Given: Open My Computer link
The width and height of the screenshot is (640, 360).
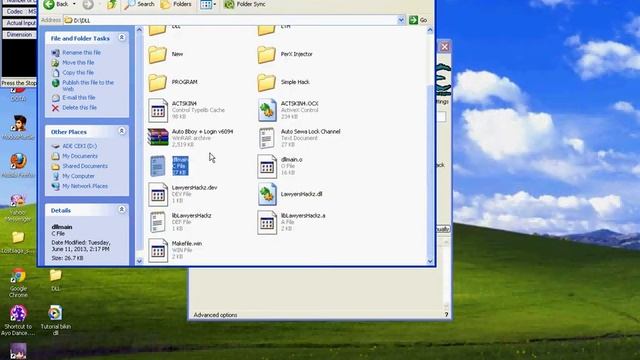Looking at the screenshot, I should coord(78,176).
